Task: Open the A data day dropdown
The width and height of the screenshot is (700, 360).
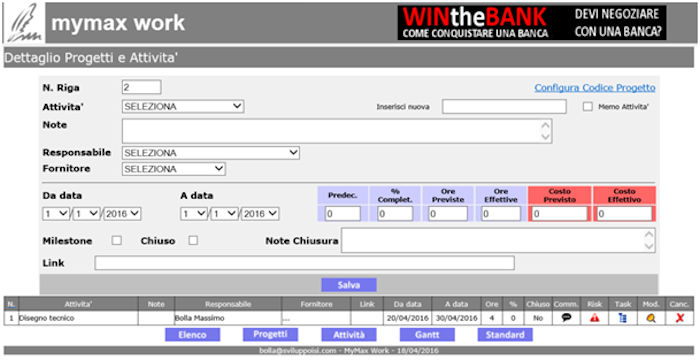Action: tap(194, 214)
